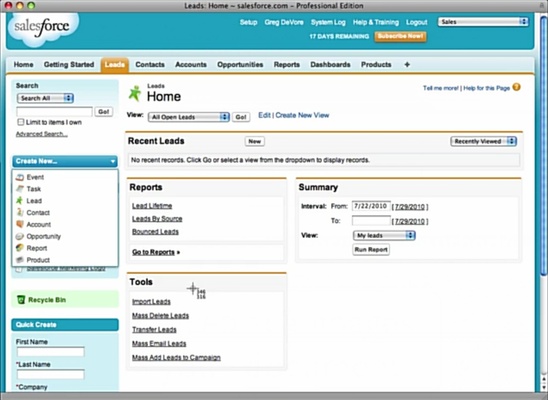The width and height of the screenshot is (548, 400).
Task: Expand the Create New dropdown arrow
Action: [113, 161]
